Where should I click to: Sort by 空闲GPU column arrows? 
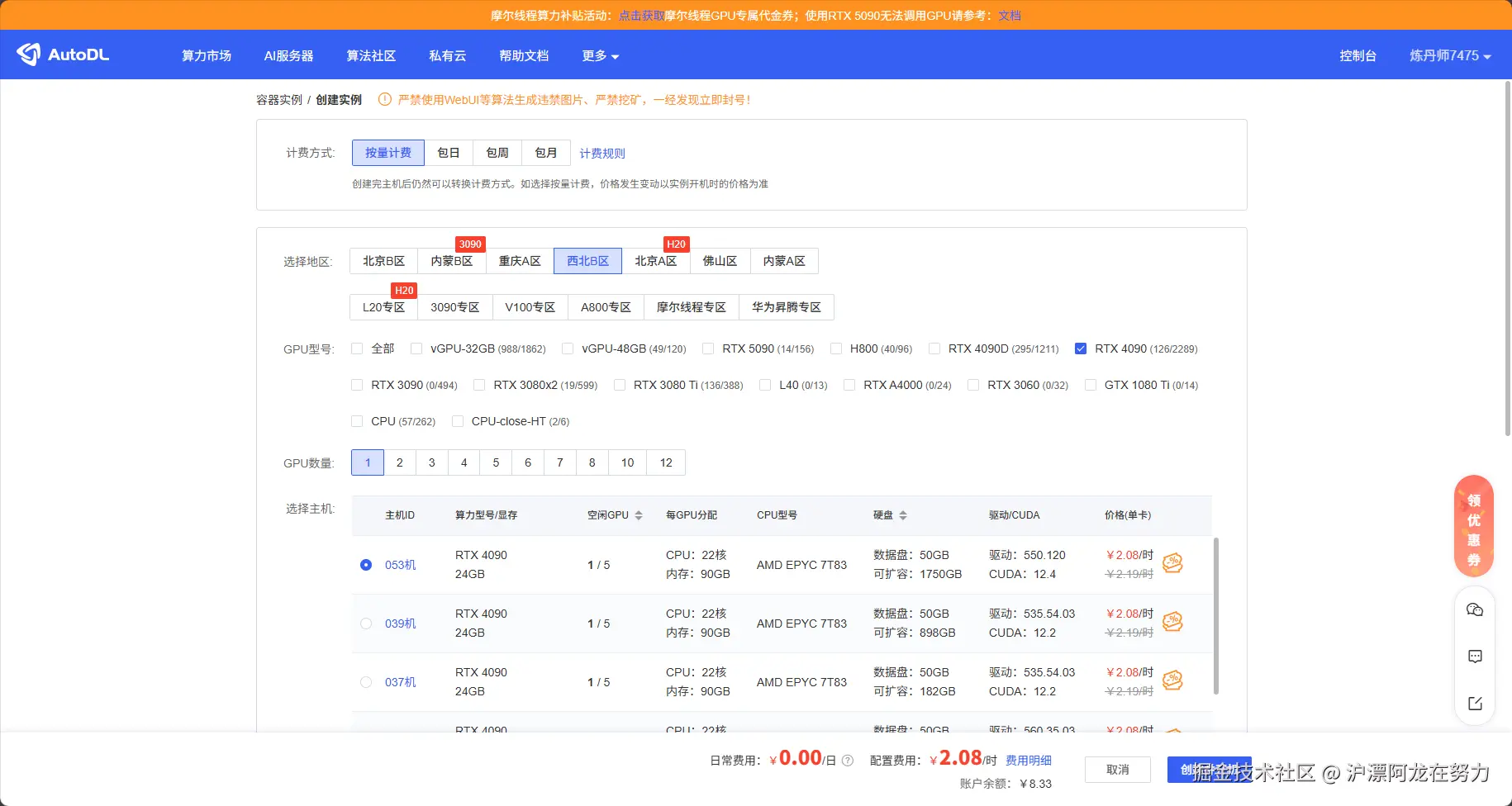click(639, 515)
